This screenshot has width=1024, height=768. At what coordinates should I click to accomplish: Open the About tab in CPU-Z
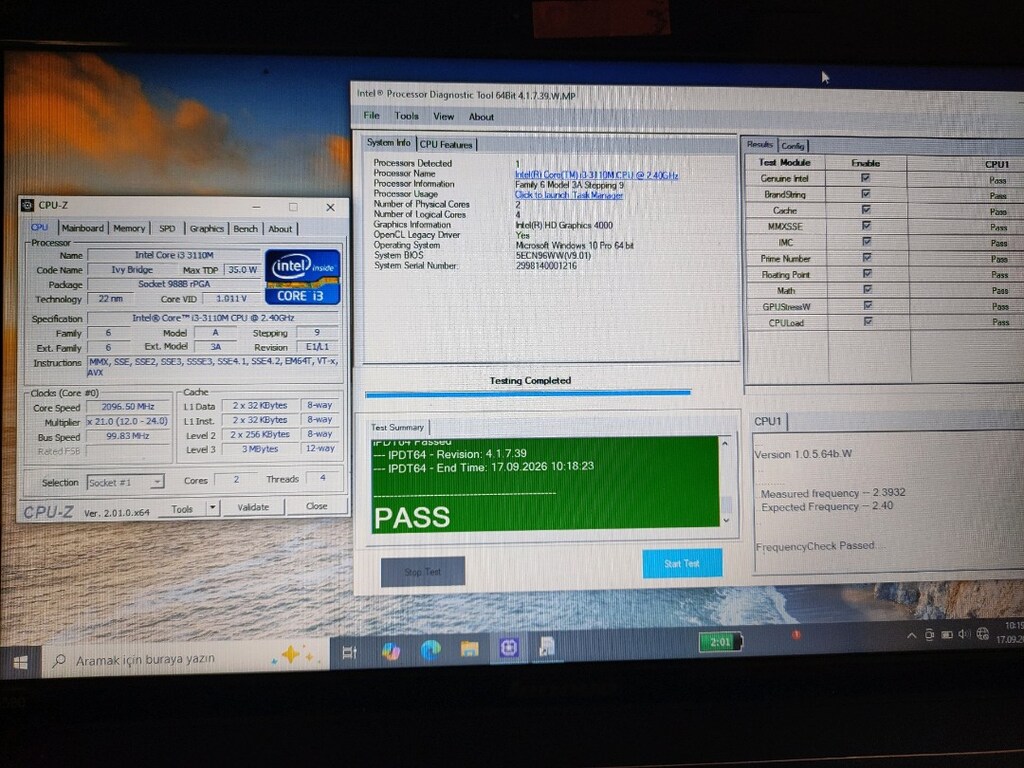click(280, 229)
